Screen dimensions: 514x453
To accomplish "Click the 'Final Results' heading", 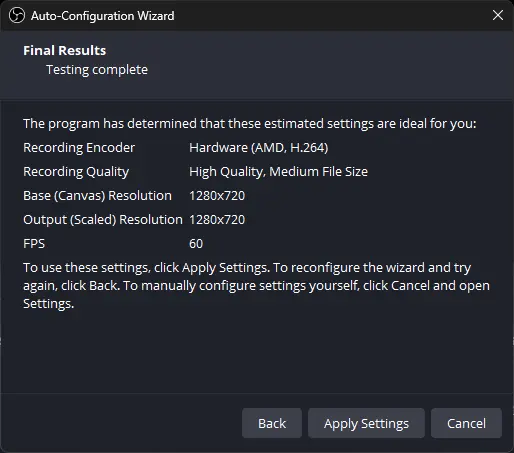I will [65, 51].
